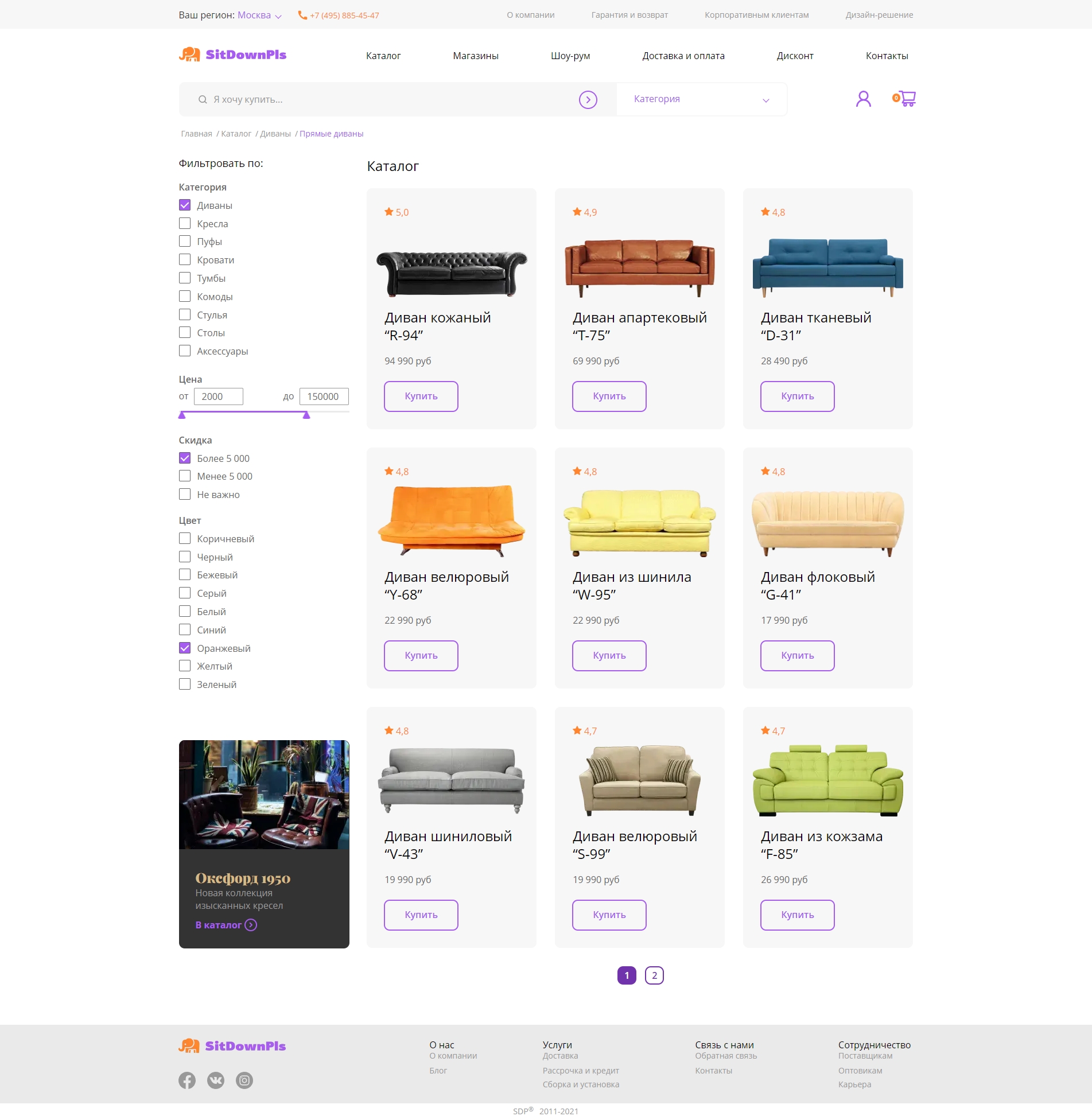Open the shopping cart icon
Viewport: 1092px width, 1120px height.
(904, 99)
